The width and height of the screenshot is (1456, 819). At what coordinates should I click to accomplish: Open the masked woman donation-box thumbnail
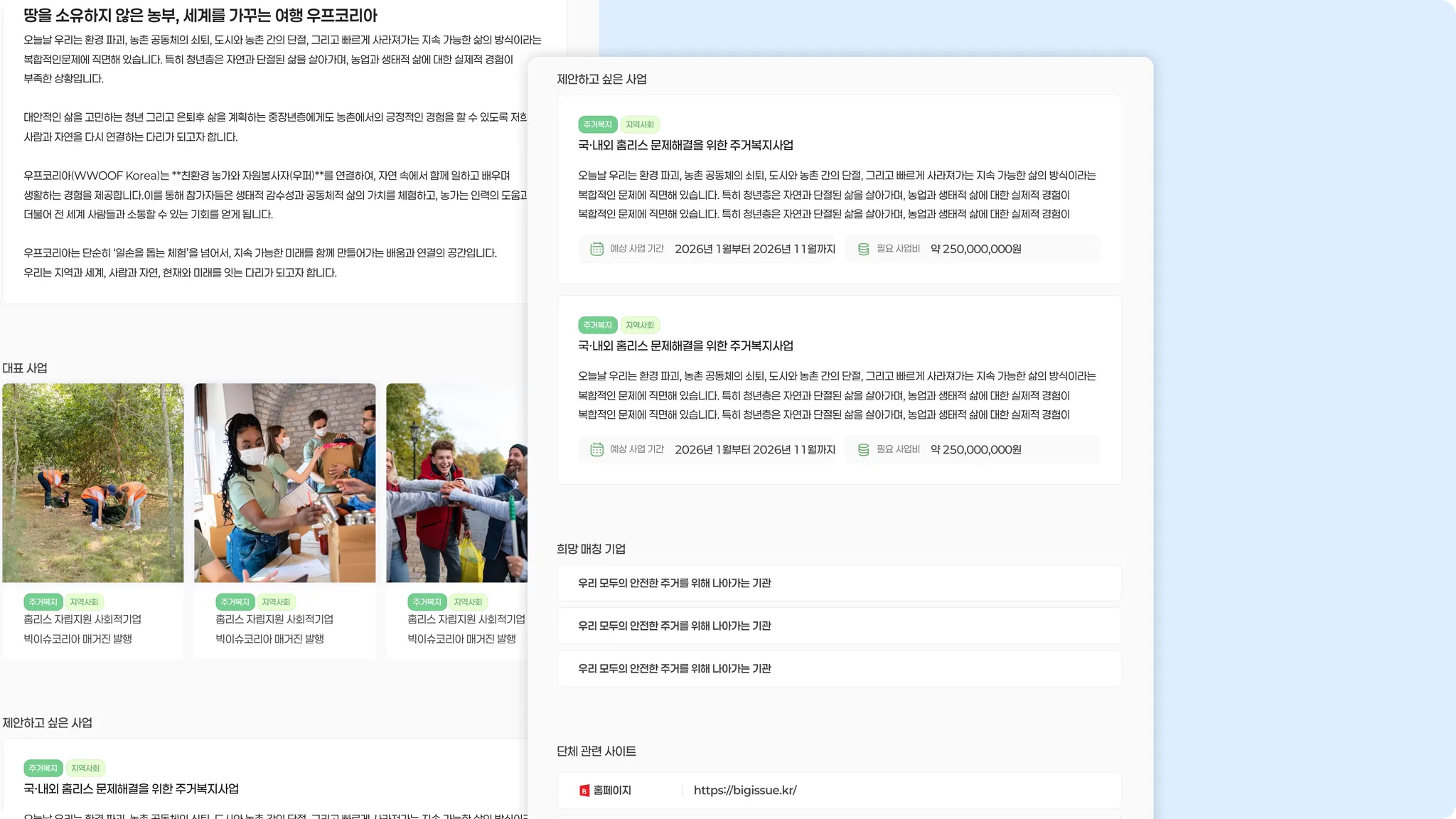(x=284, y=483)
